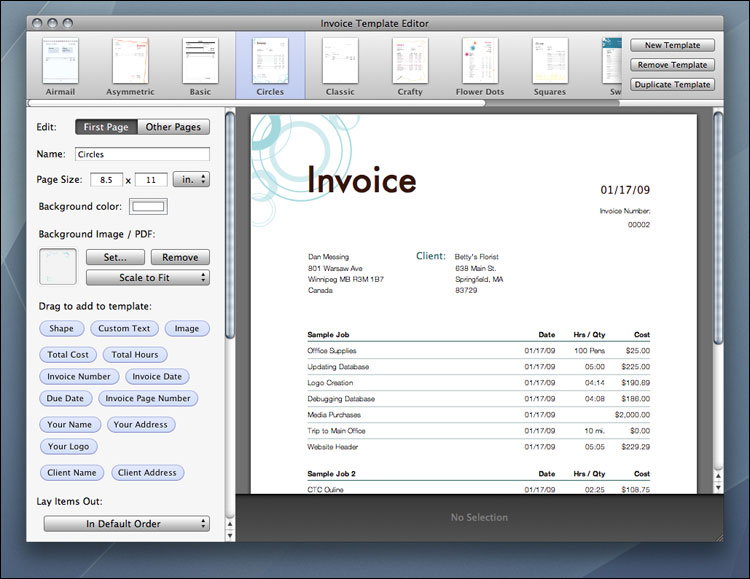Select the Classic template icon
Image resolution: width=750 pixels, height=579 pixels.
[340, 62]
